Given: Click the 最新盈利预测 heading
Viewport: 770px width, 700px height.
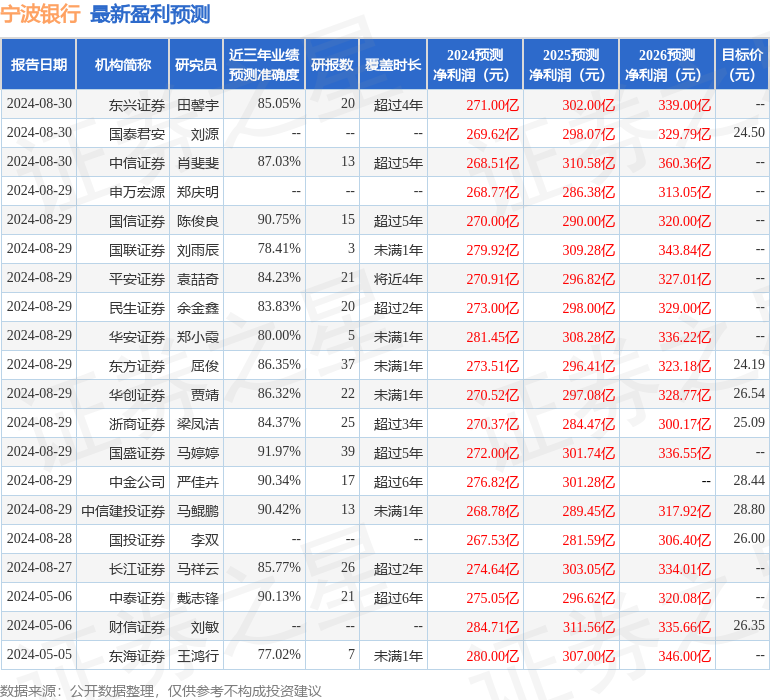Looking at the screenshot, I should (x=150, y=14).
